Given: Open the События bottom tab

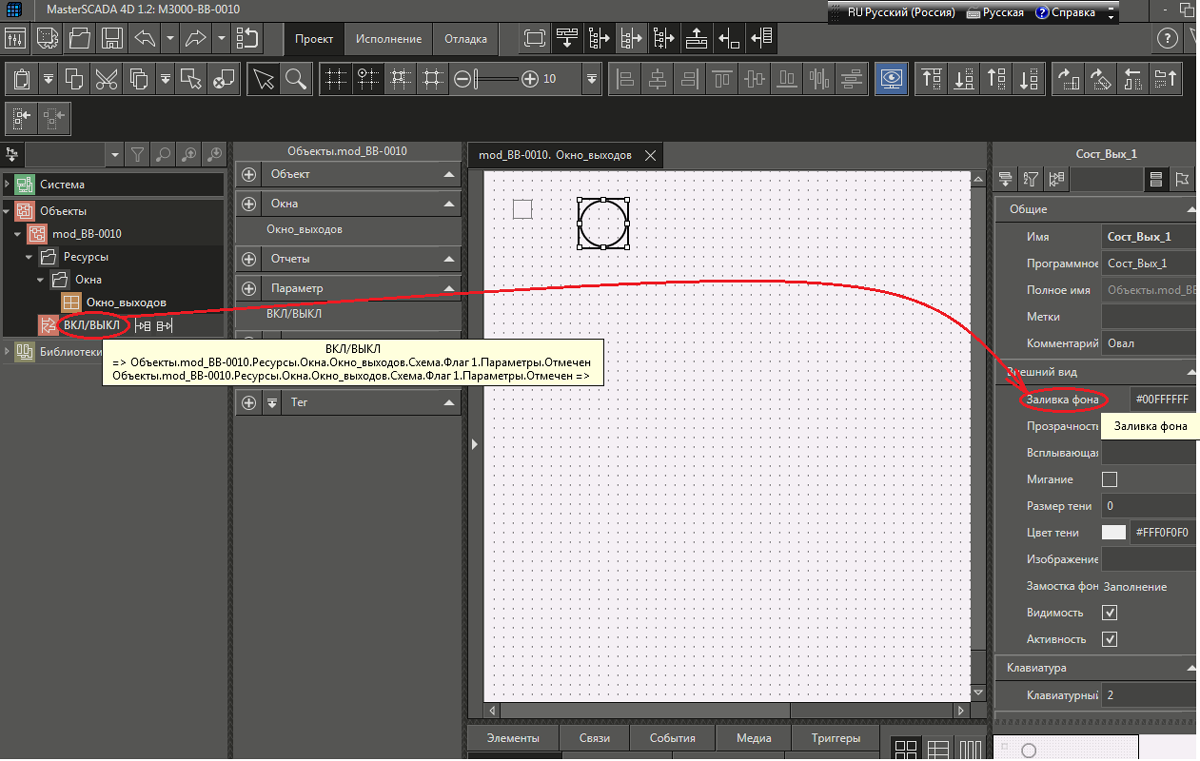Looking at the screenshot, I should pos(672,738).
